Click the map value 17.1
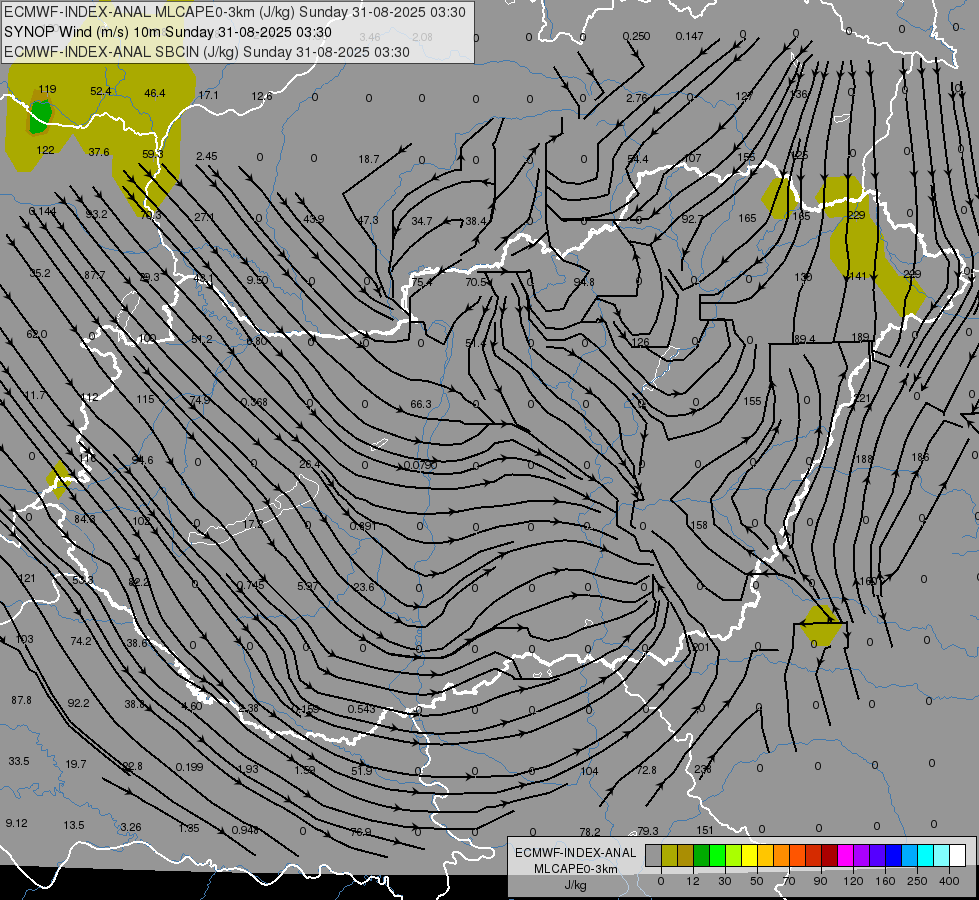The image size is (979, 900). tap(209, 95)
